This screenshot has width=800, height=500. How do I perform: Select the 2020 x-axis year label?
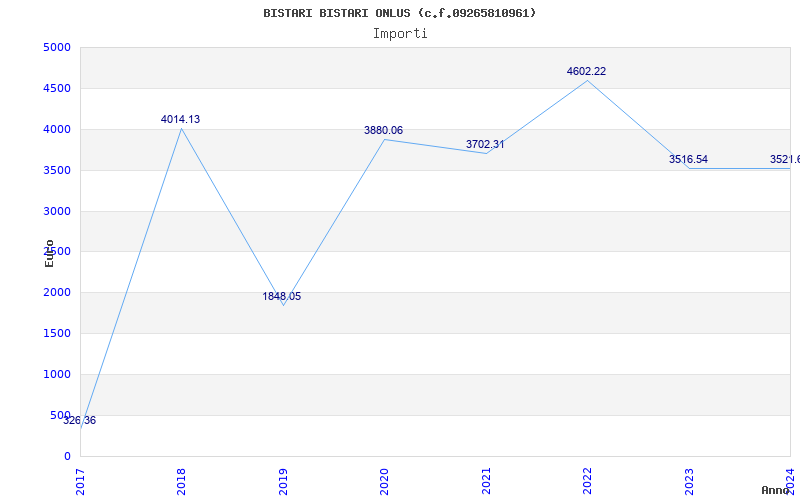384,482
